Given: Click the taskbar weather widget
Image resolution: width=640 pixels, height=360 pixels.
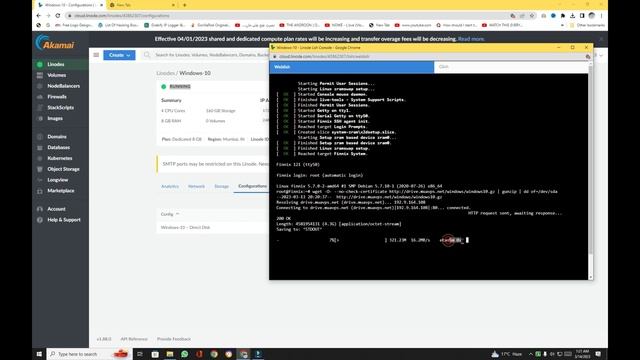Looking at the screenshot, I should pos(506,354).
